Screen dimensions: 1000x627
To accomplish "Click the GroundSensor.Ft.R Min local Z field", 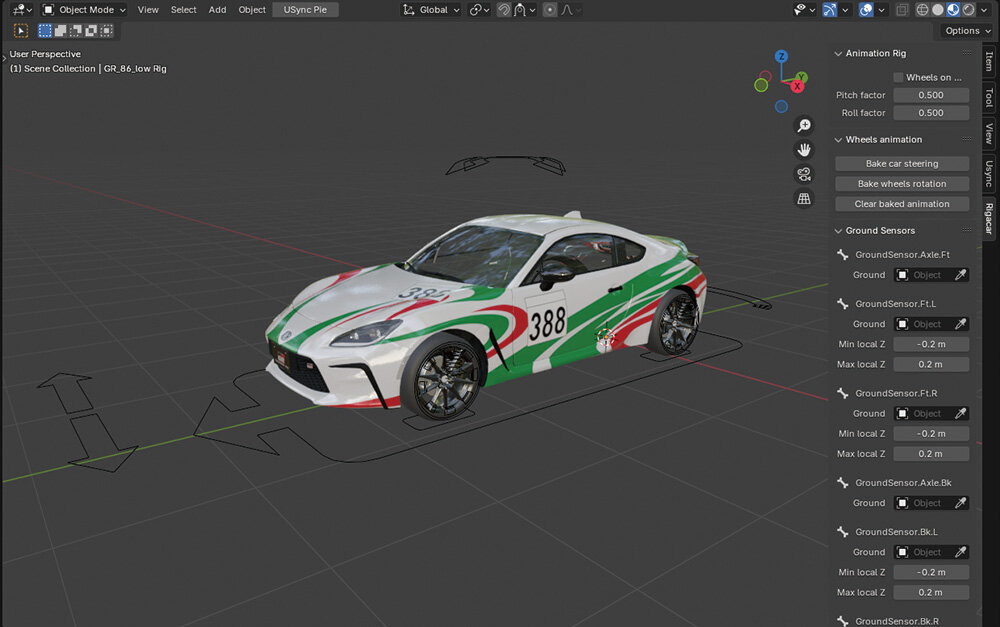I will pos(930,434).
